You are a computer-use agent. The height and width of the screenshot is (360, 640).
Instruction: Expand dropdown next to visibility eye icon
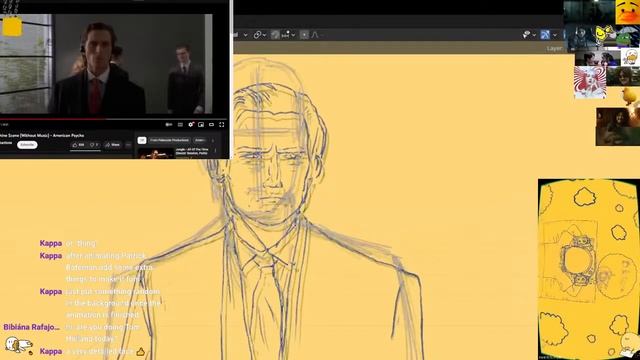[534, 35]
